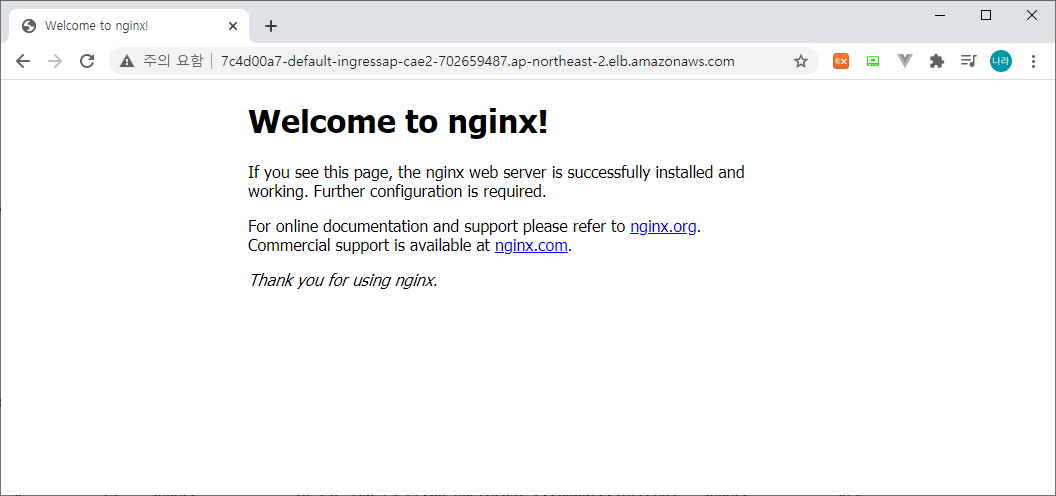Open the green screen extension icon
The image size is (1056, 496).
873,61
